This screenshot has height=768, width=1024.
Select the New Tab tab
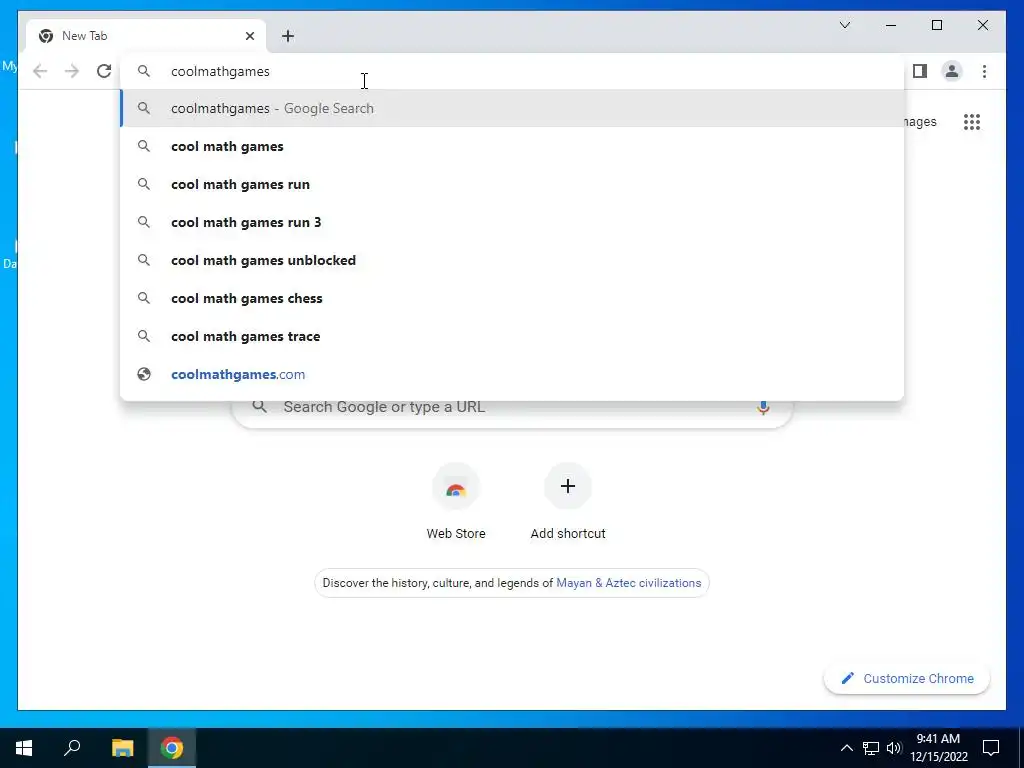pyautogui.click(x=146, y=36)
